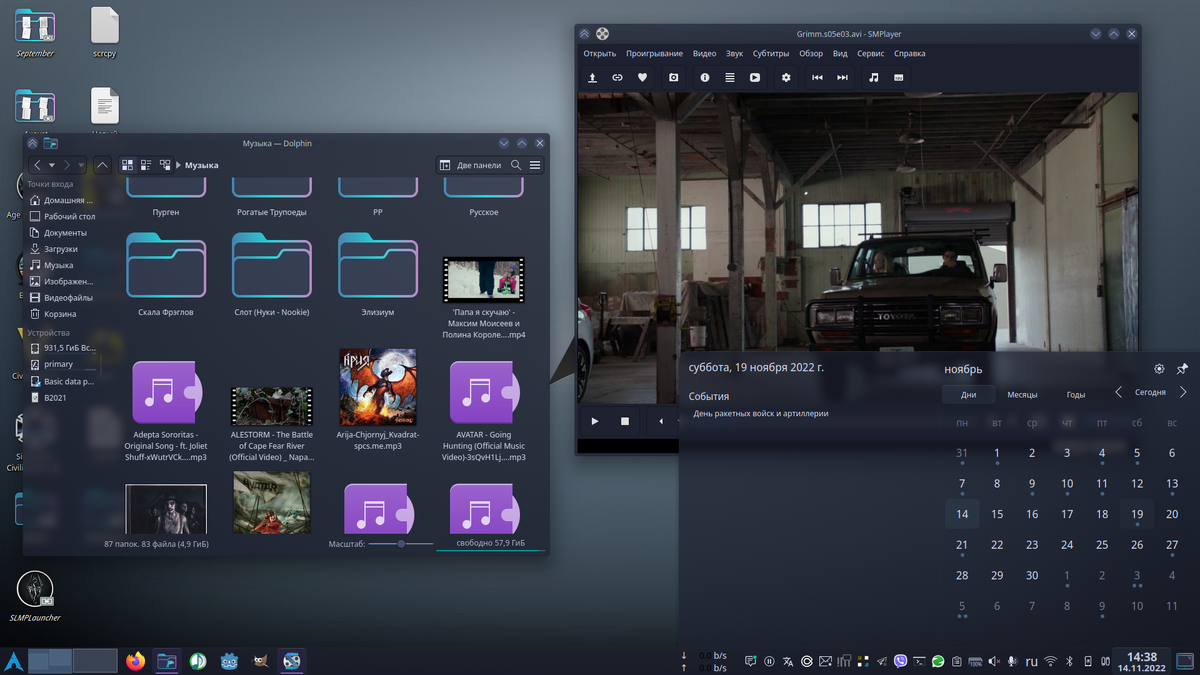
Task: Open the Bluetooth tray icon
Action: [x=1069, y=661]
